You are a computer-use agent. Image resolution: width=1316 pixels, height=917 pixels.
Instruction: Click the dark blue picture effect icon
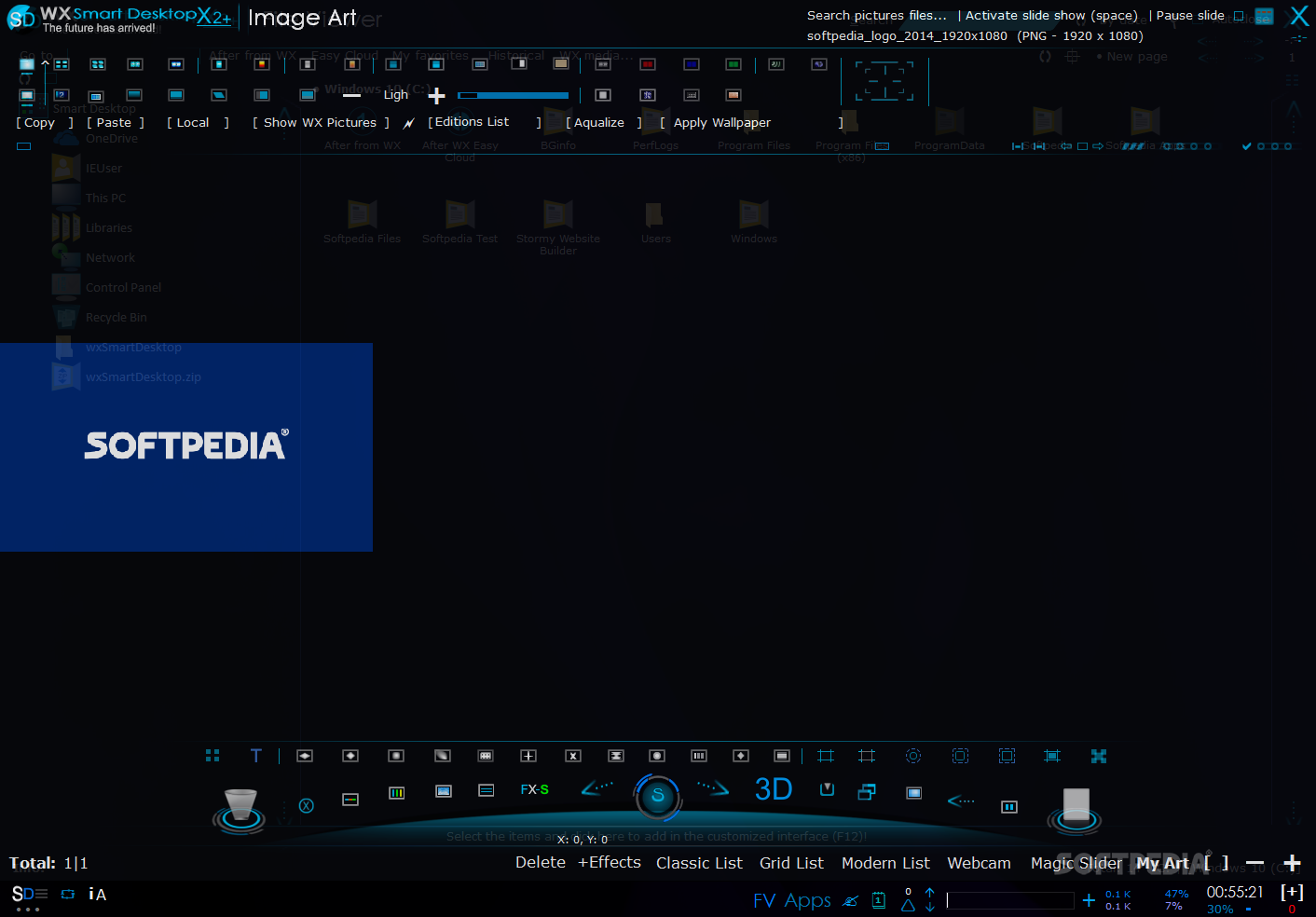click(692, 64)
